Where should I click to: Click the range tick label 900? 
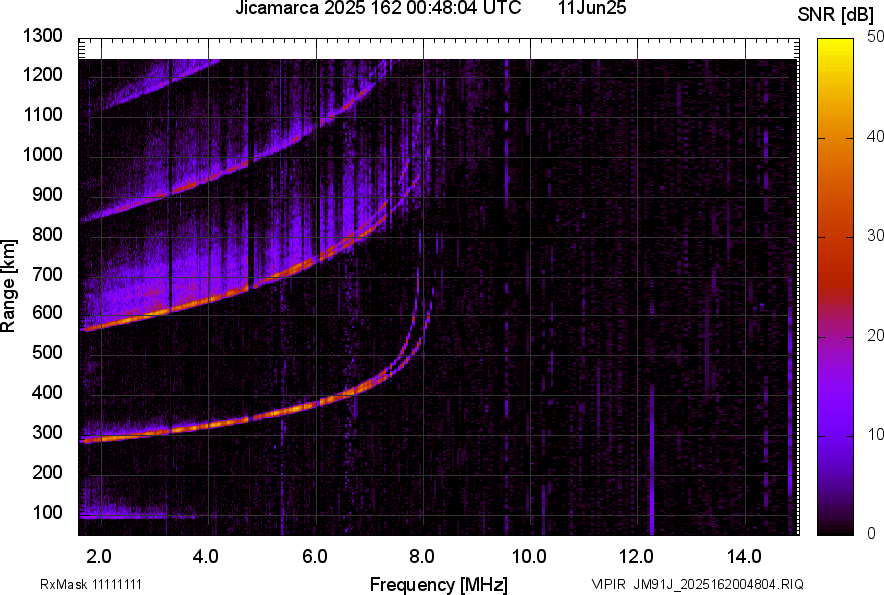(47, 194)
